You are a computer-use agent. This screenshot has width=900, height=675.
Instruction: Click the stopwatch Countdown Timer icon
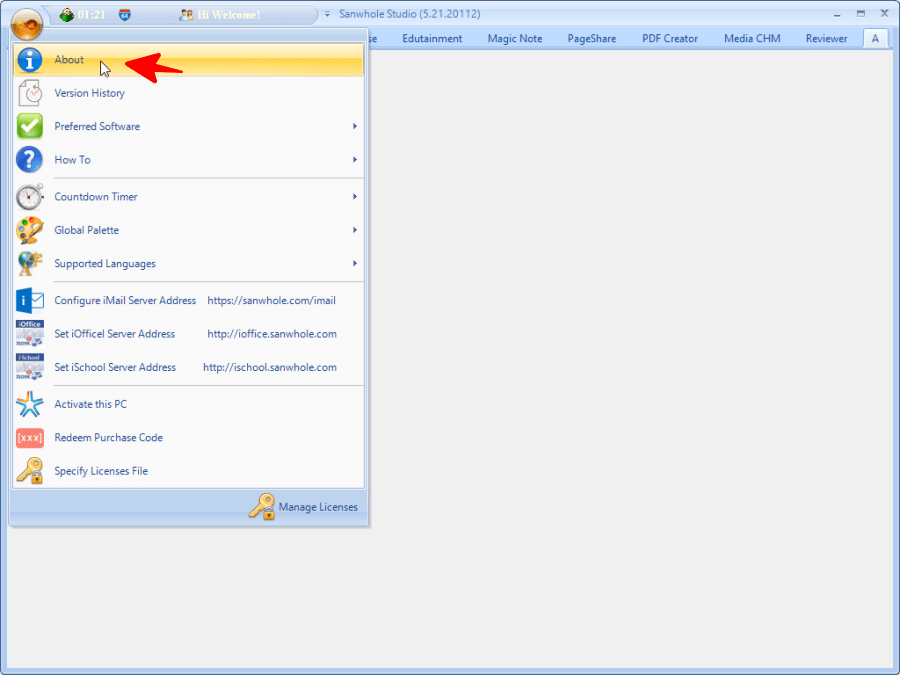click(x=29, y=197)
